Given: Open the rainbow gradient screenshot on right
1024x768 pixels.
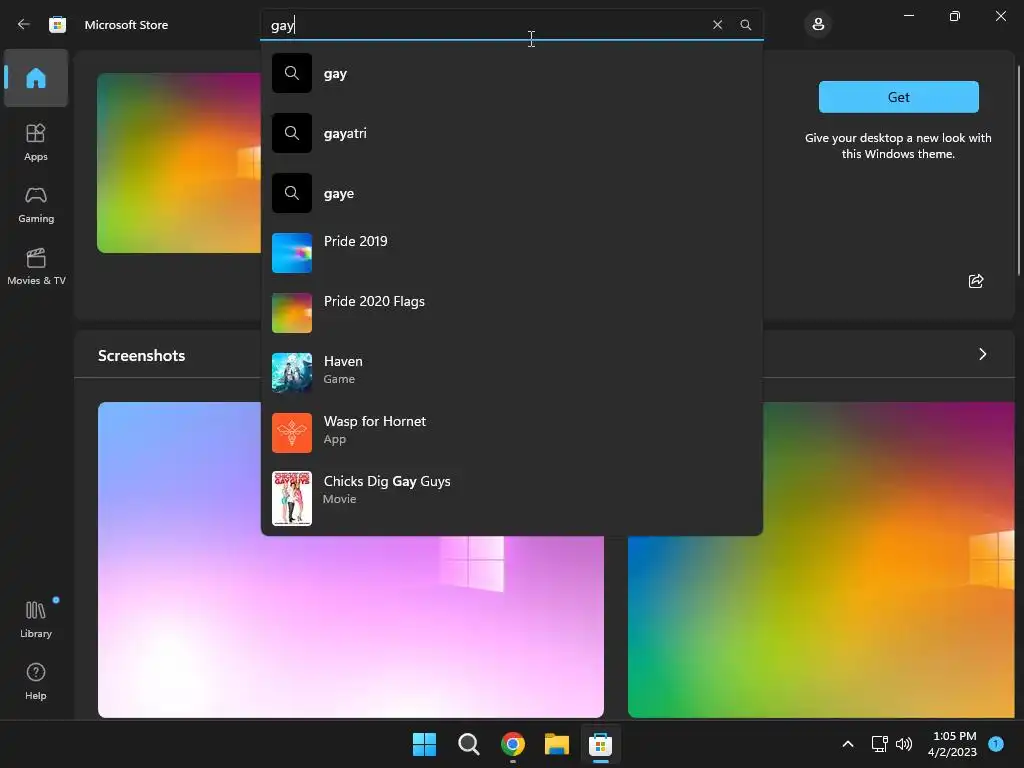Looking at the screenshot, I should pyautogui.click(x=821, y=626).
